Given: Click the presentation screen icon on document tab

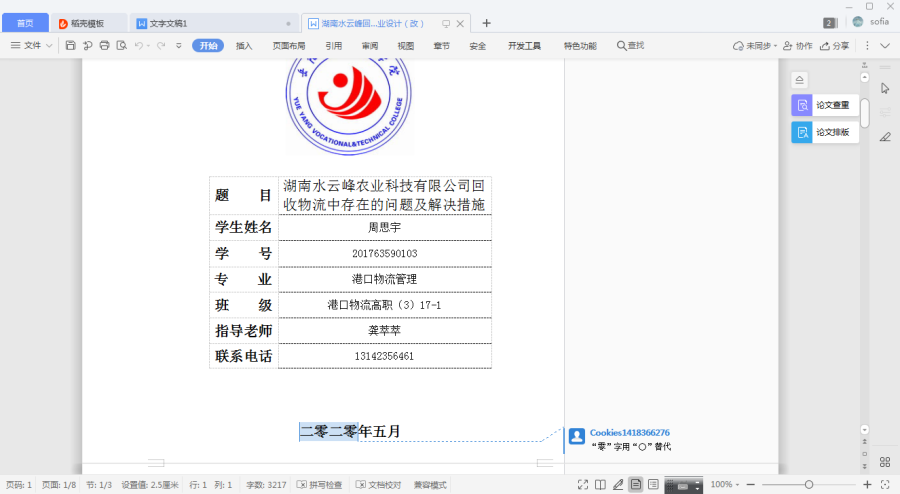Looking at the screenshot, I should 446,24.
